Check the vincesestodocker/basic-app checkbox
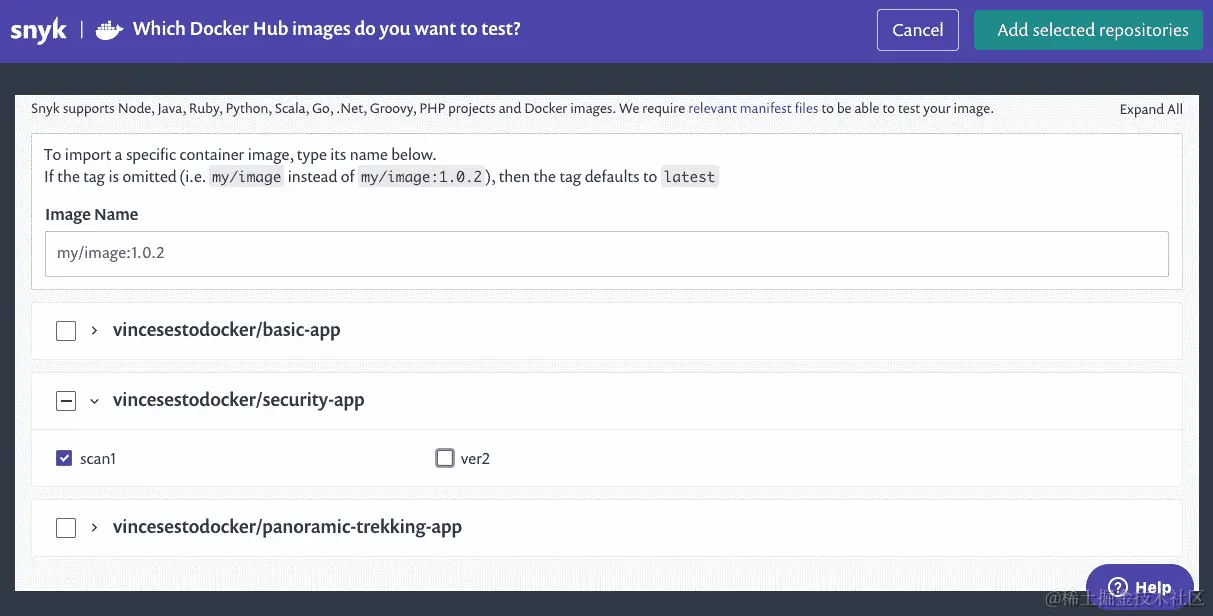Screen dimensions: 1213x616 [x=65, y=329]
